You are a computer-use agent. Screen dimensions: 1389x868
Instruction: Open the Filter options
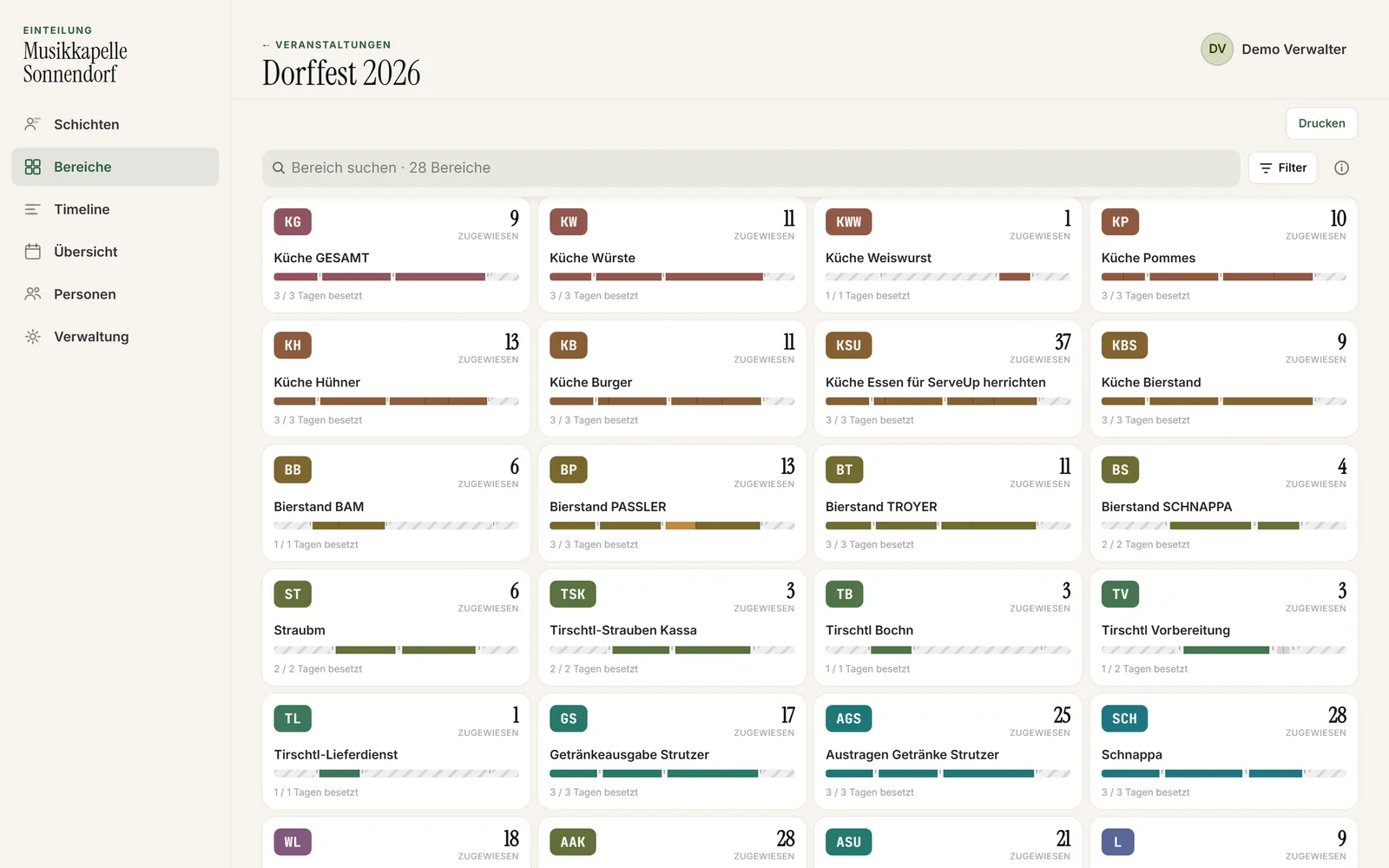pos(1283,168)
